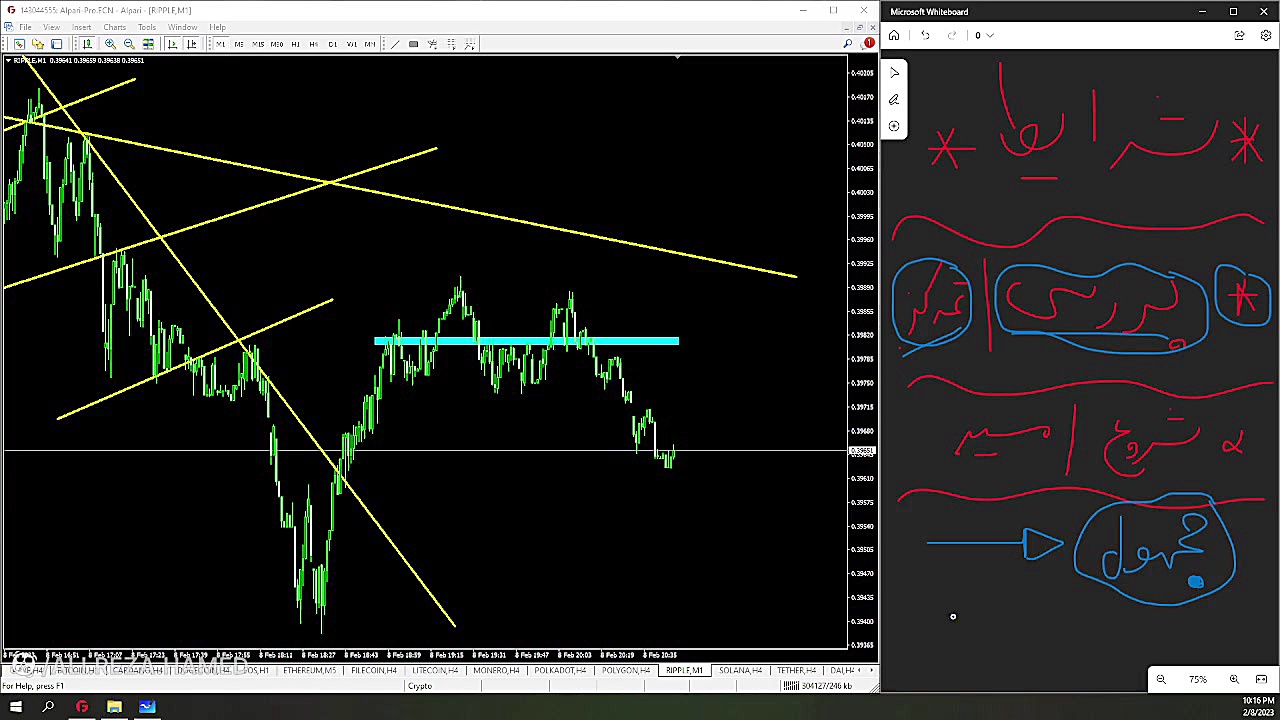This screenshot has height=720, width=1280.
Task: Open the Charts menu
Action: 114,27
